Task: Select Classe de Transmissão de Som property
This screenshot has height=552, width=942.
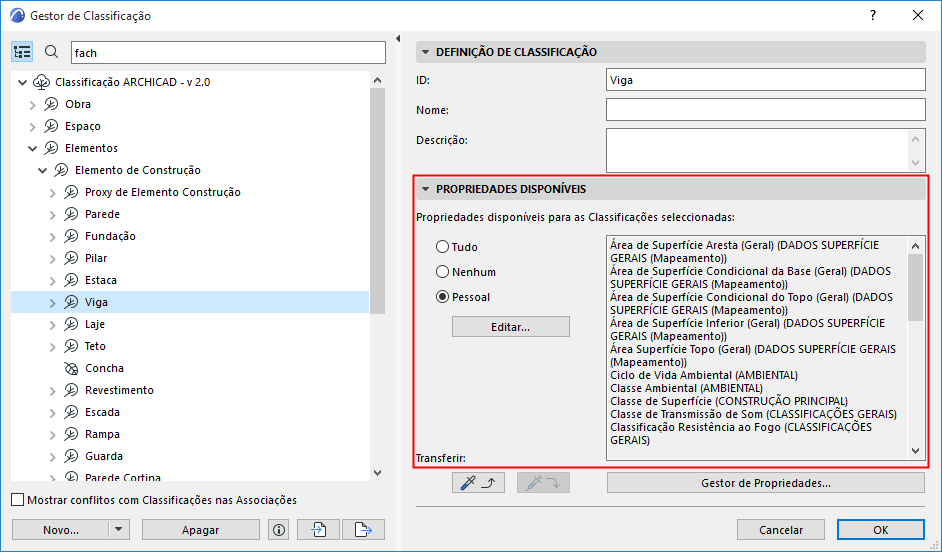Action: [753, 414]
